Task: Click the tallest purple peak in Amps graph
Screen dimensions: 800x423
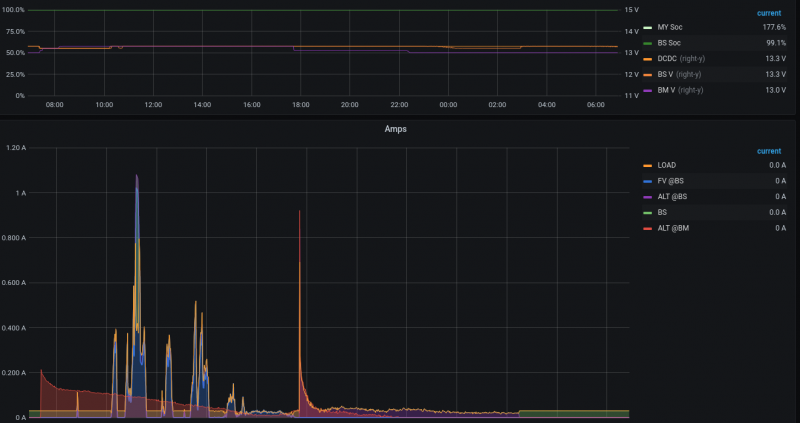Action: click(x=137, y=178)
